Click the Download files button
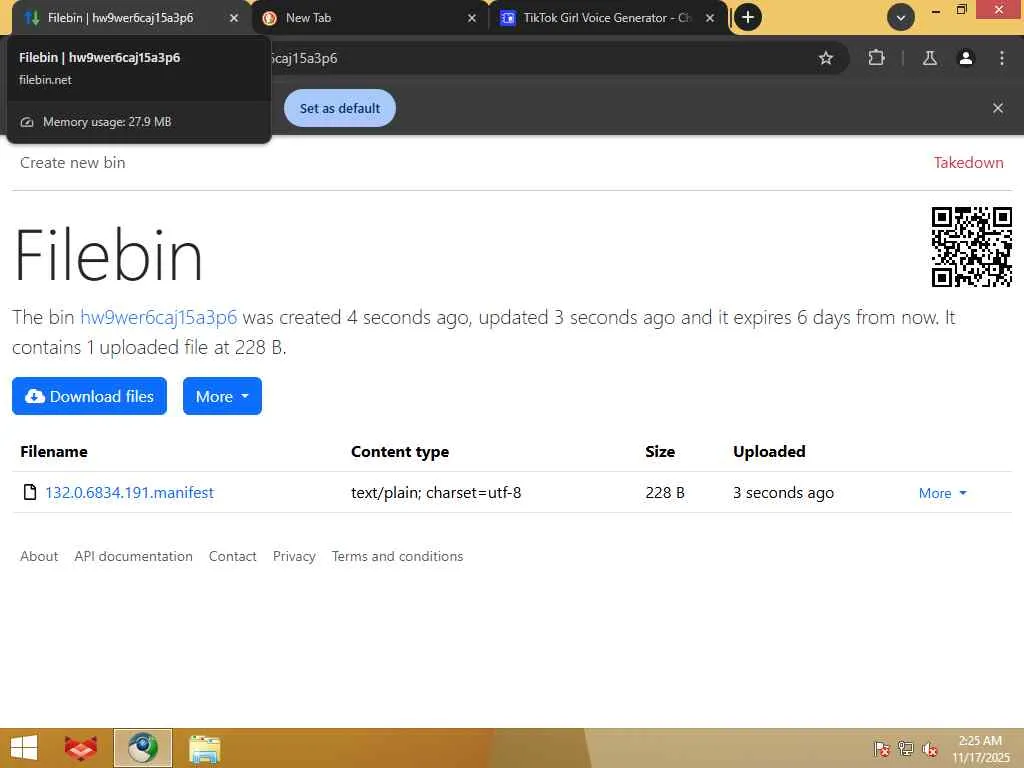The width and height of the screenshot is (1024, 768). click(89, 396)
